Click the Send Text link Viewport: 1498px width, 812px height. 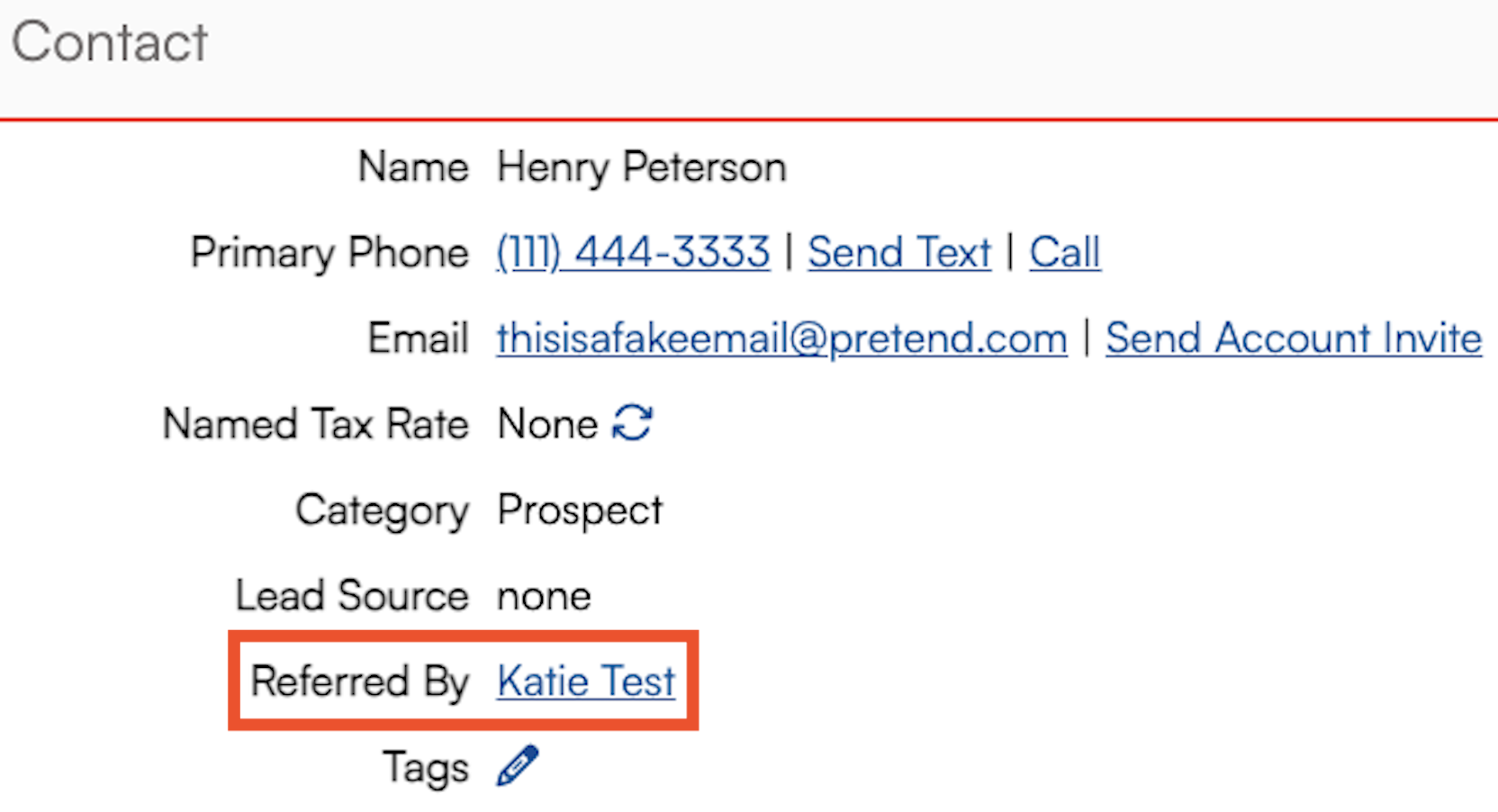(898, 252)
